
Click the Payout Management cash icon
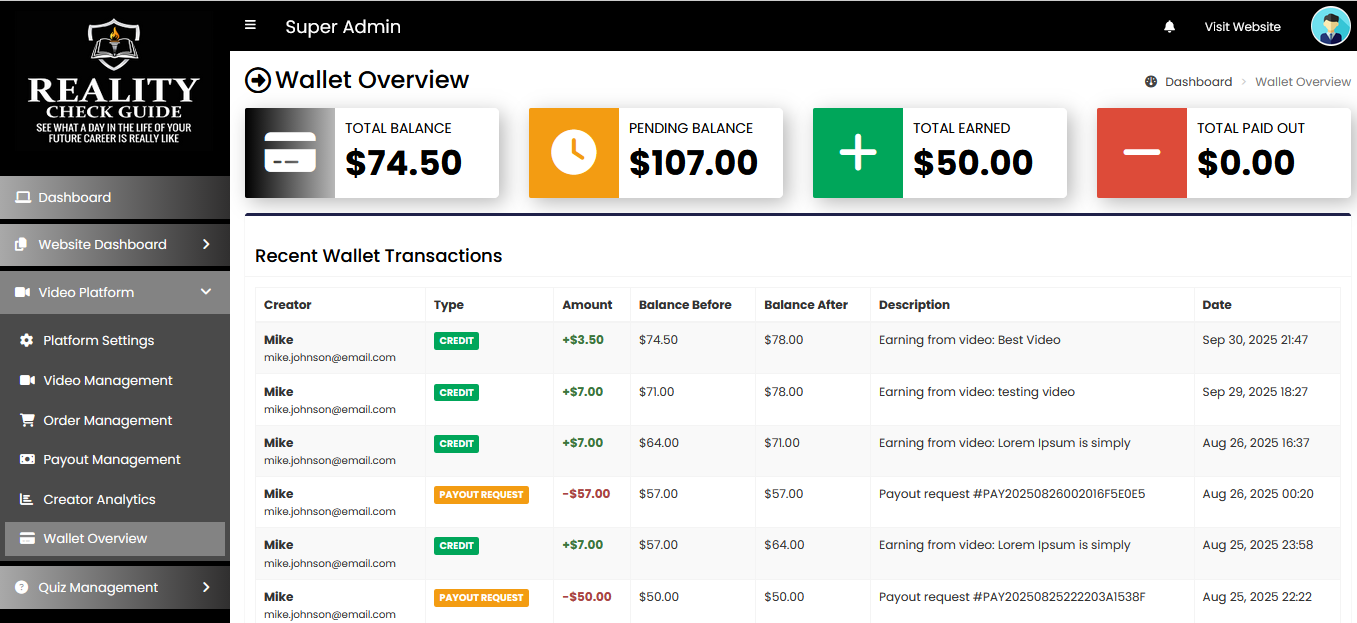[27, 460]
